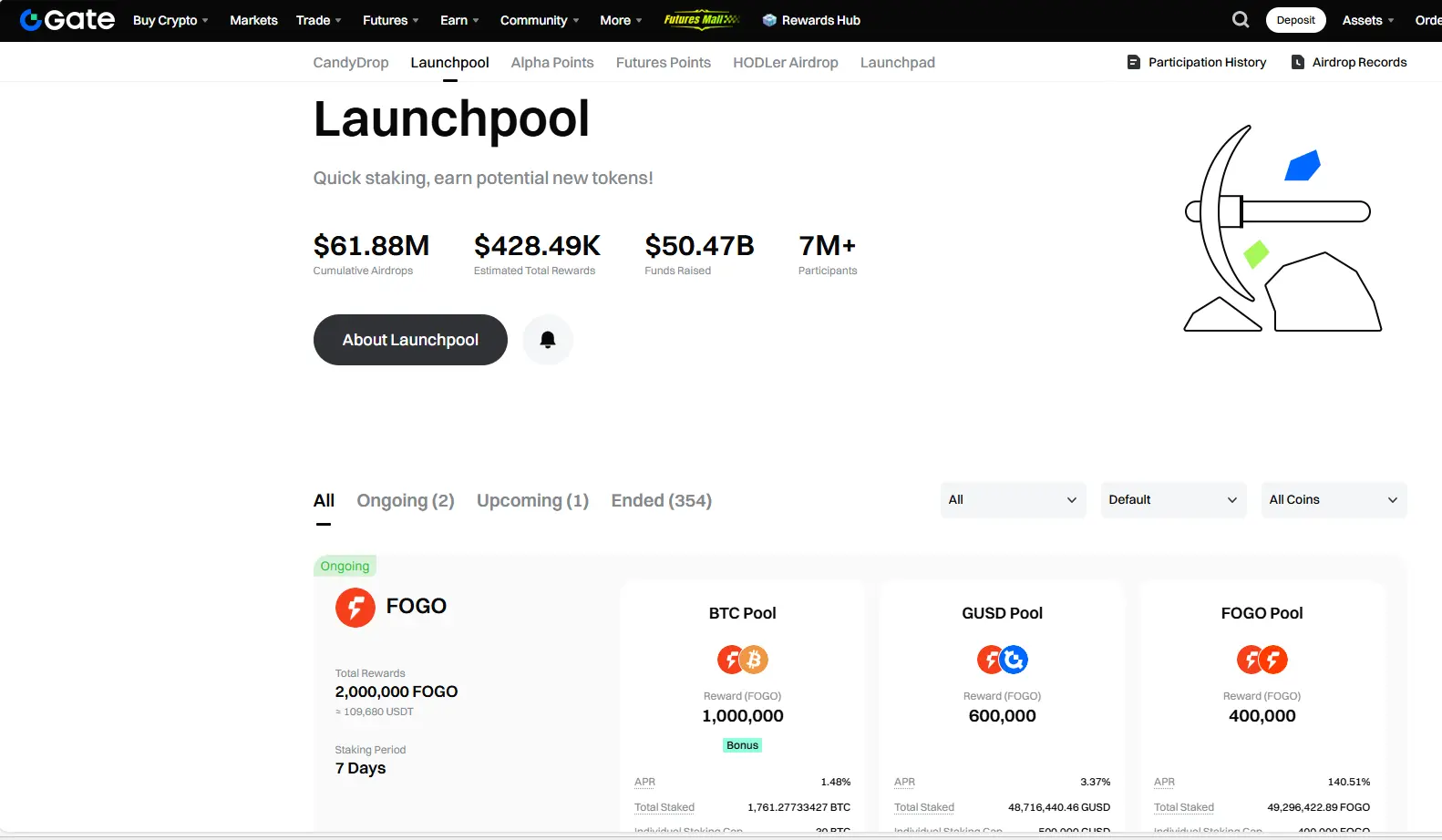Expand the Buy Crypto menu

coord(170,20)
